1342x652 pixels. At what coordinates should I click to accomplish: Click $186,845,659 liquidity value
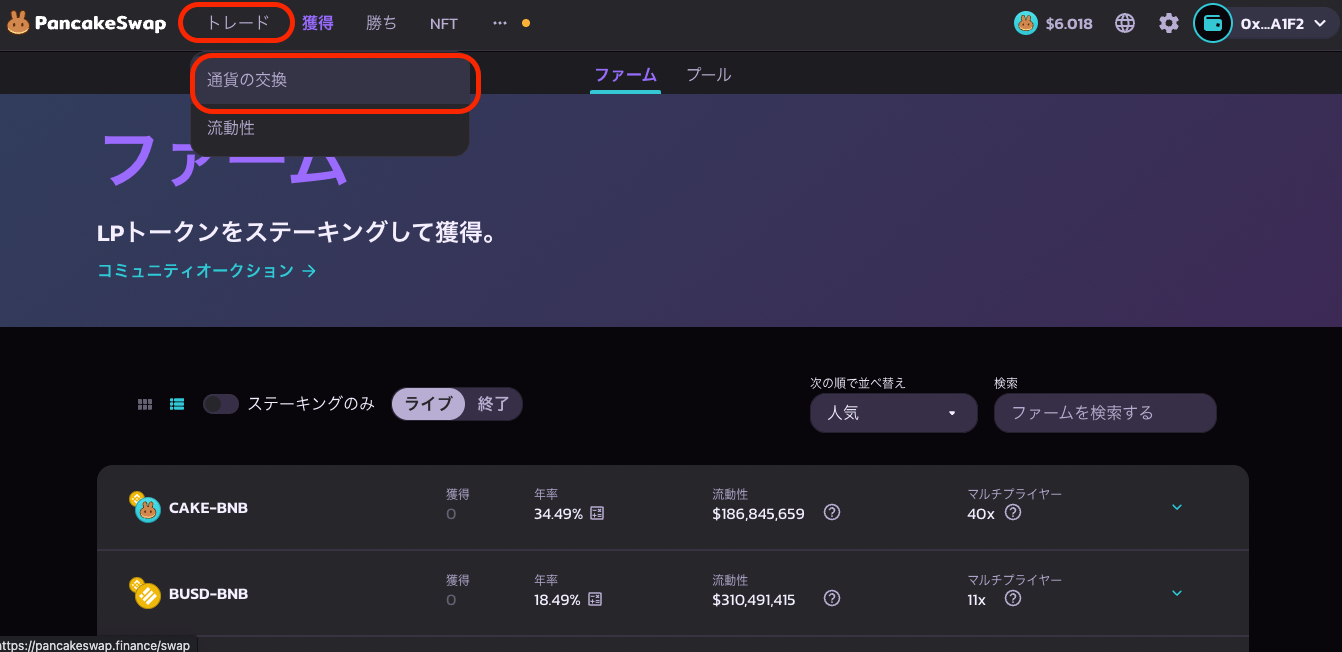click(x=758, y=514)
